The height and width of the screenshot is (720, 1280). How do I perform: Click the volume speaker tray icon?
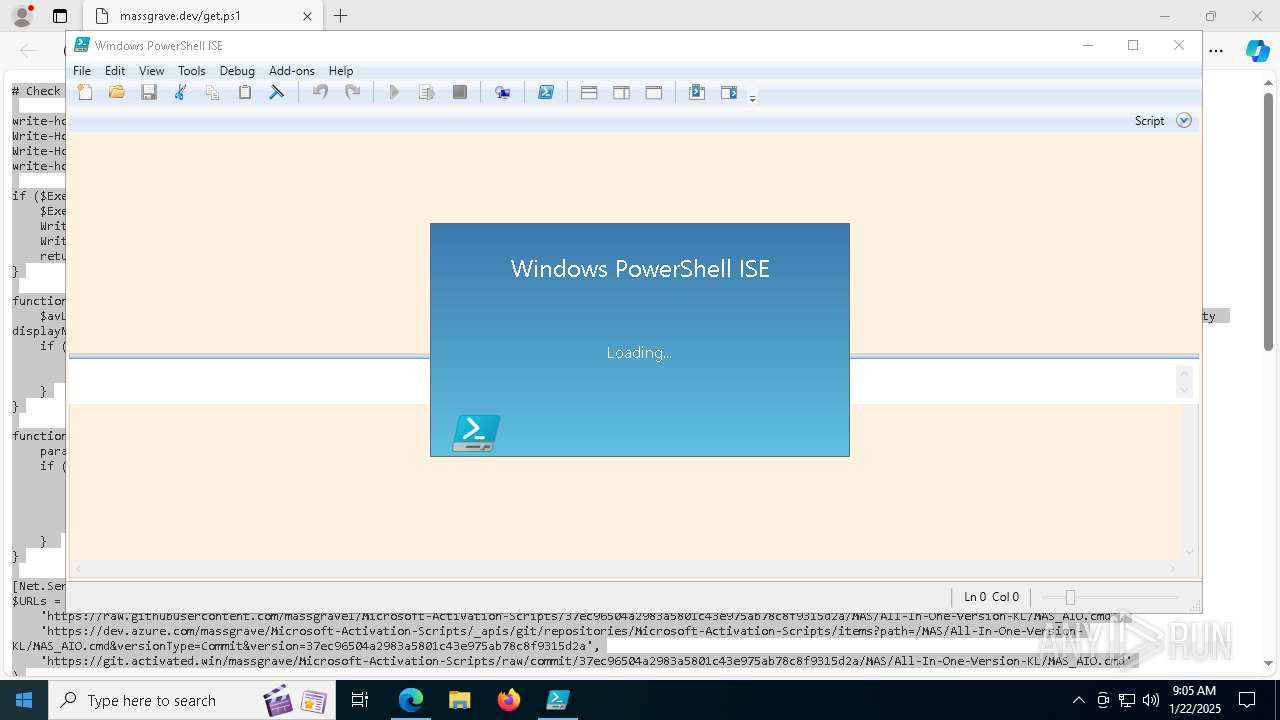pyautogui.click(x=1150, y=700)
